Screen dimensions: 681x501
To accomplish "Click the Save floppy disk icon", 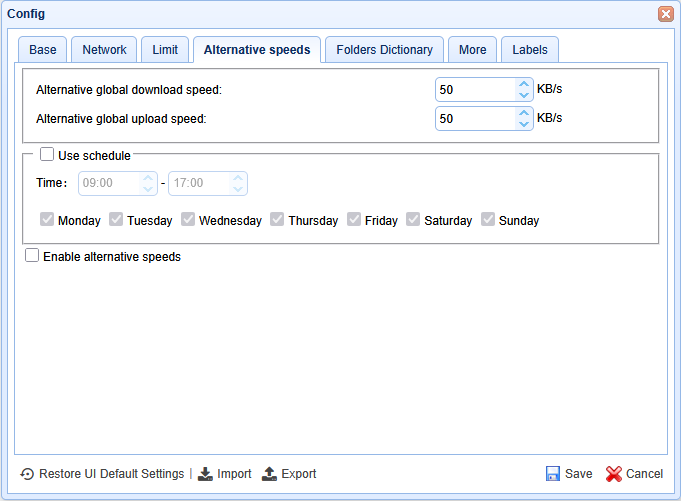I will pos(552,474).
